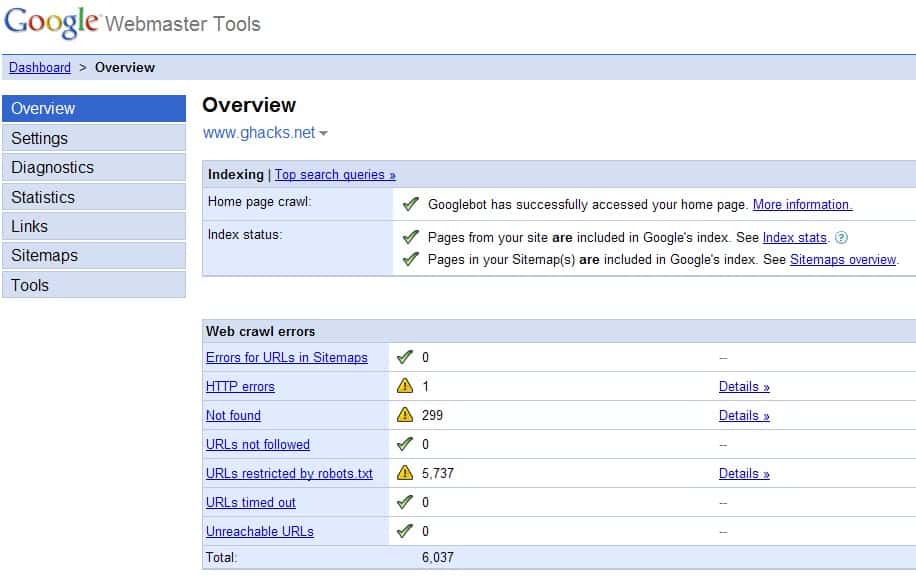Open the URLs not followed link

(x=258, y=445)
